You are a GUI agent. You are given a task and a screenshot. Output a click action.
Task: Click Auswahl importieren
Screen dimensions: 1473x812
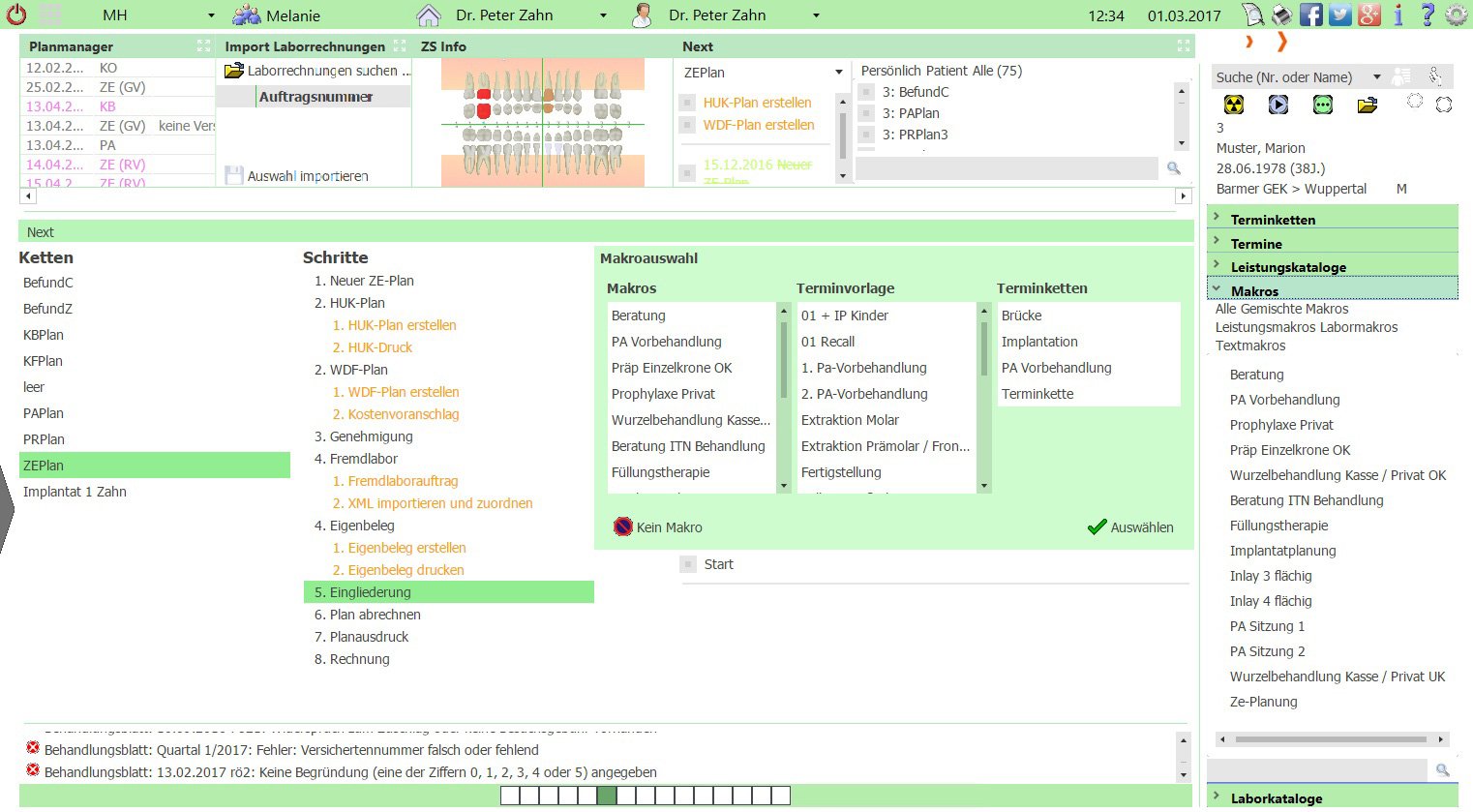(297, 176)
